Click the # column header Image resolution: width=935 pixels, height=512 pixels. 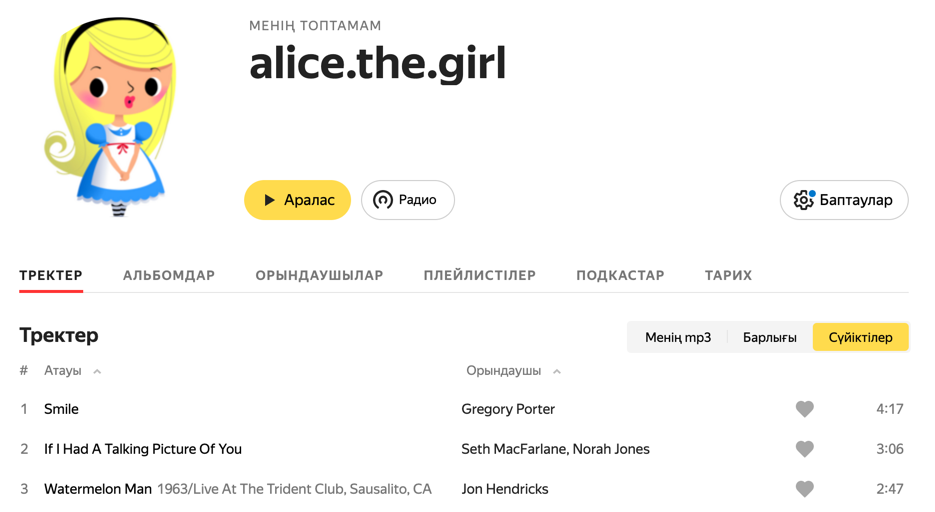pyautogui.click(x=24, y=371)
